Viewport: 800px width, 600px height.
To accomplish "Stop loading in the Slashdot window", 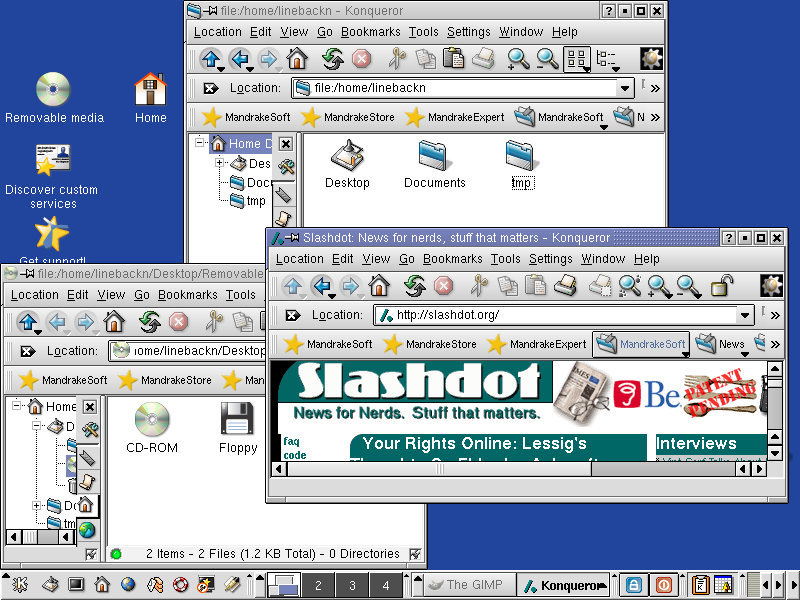I will [x=443, y=286].
